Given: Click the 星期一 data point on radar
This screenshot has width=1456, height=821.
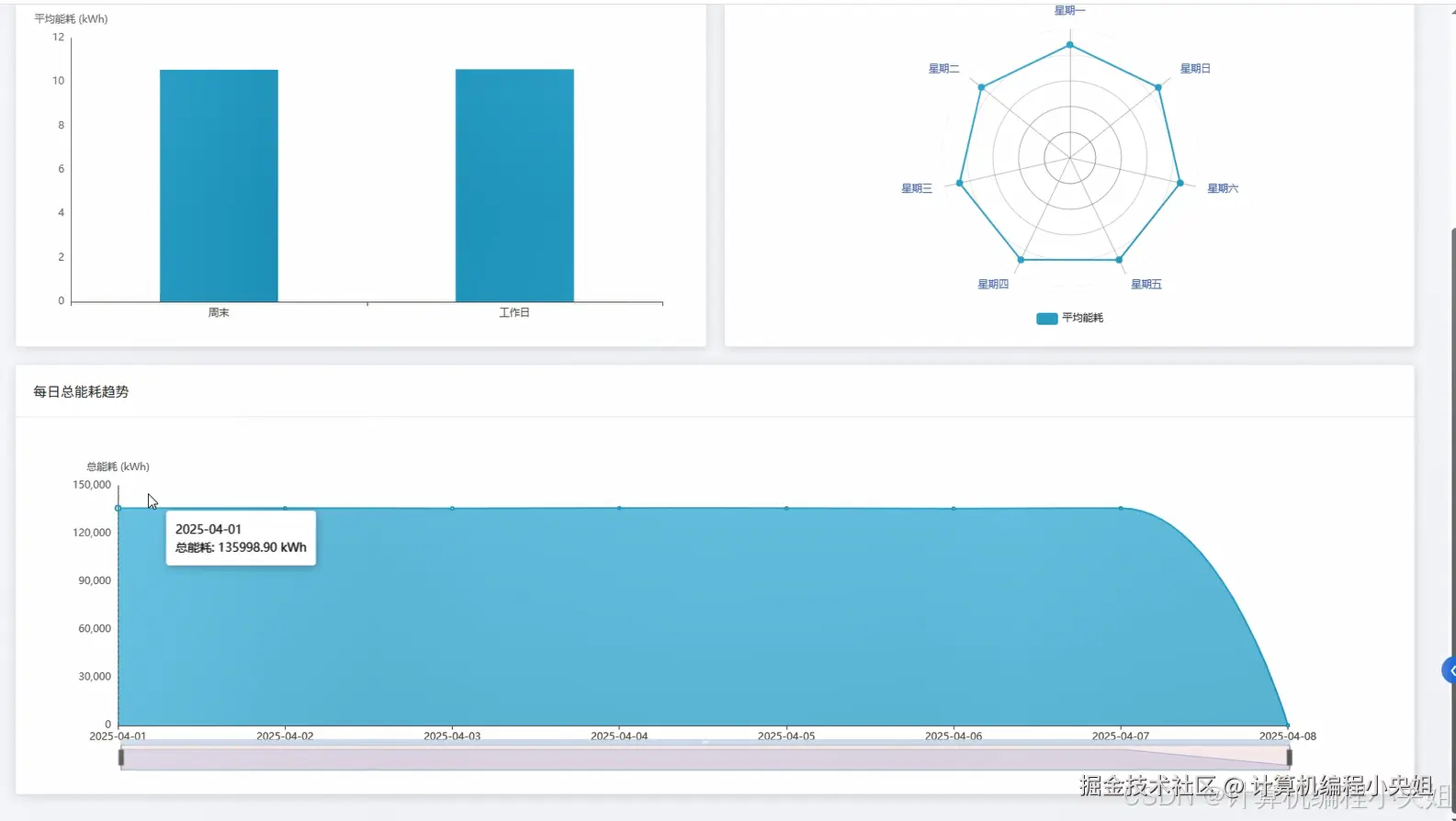Looking at the screenshot, I should tap(1069, 45).
